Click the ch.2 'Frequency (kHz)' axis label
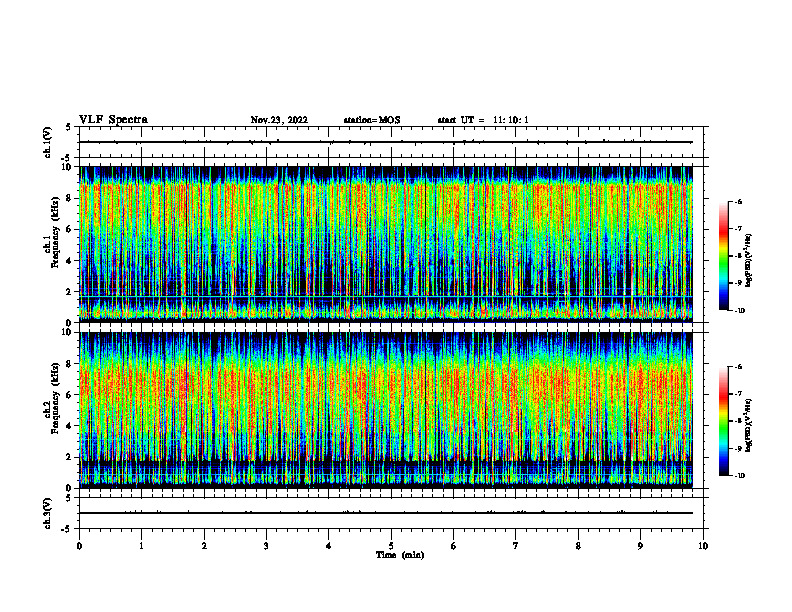The width and height of the screenshot is (792, 612). tap(55, 398)
